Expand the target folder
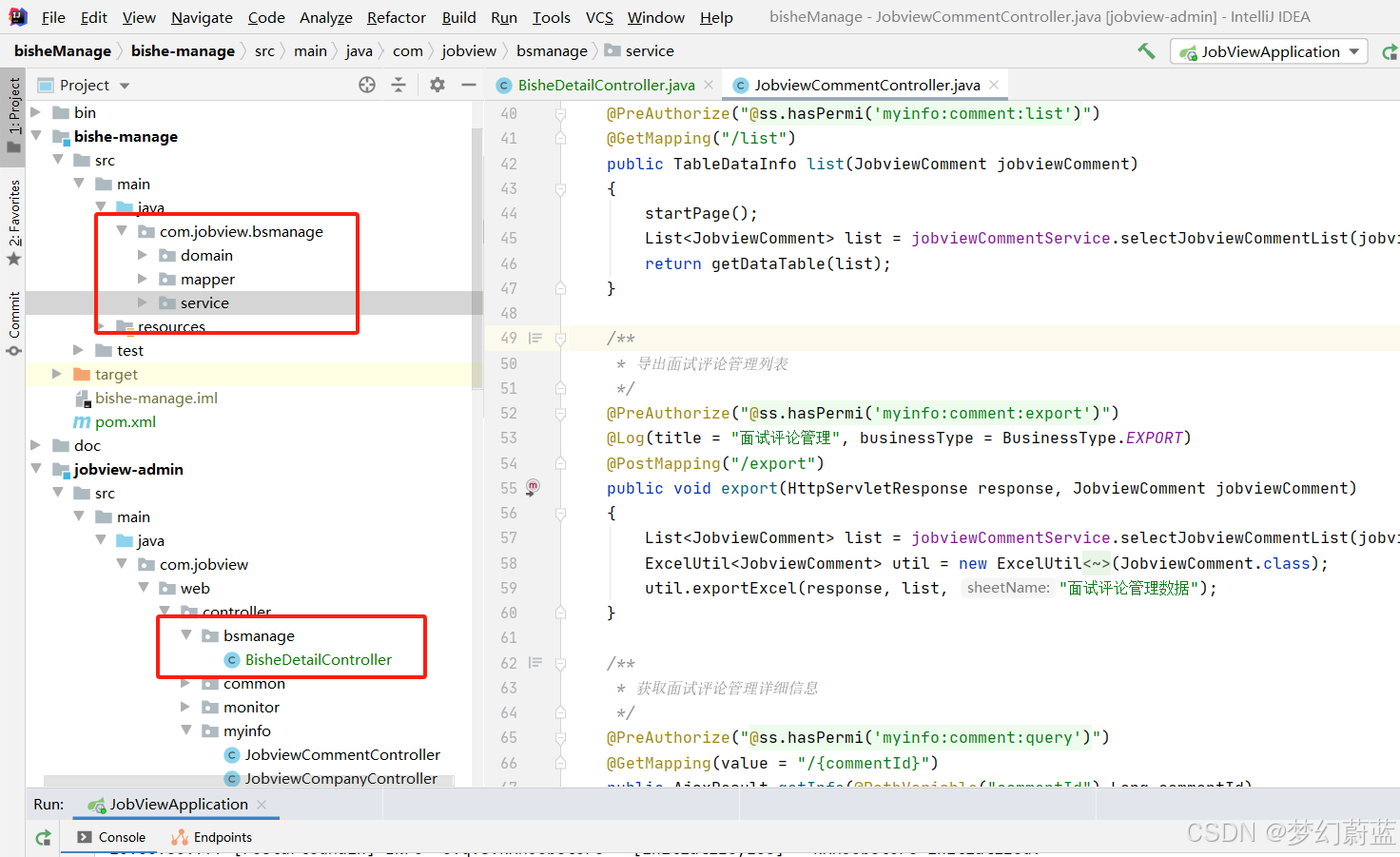 pyautogui.click(x=57, y=374)
